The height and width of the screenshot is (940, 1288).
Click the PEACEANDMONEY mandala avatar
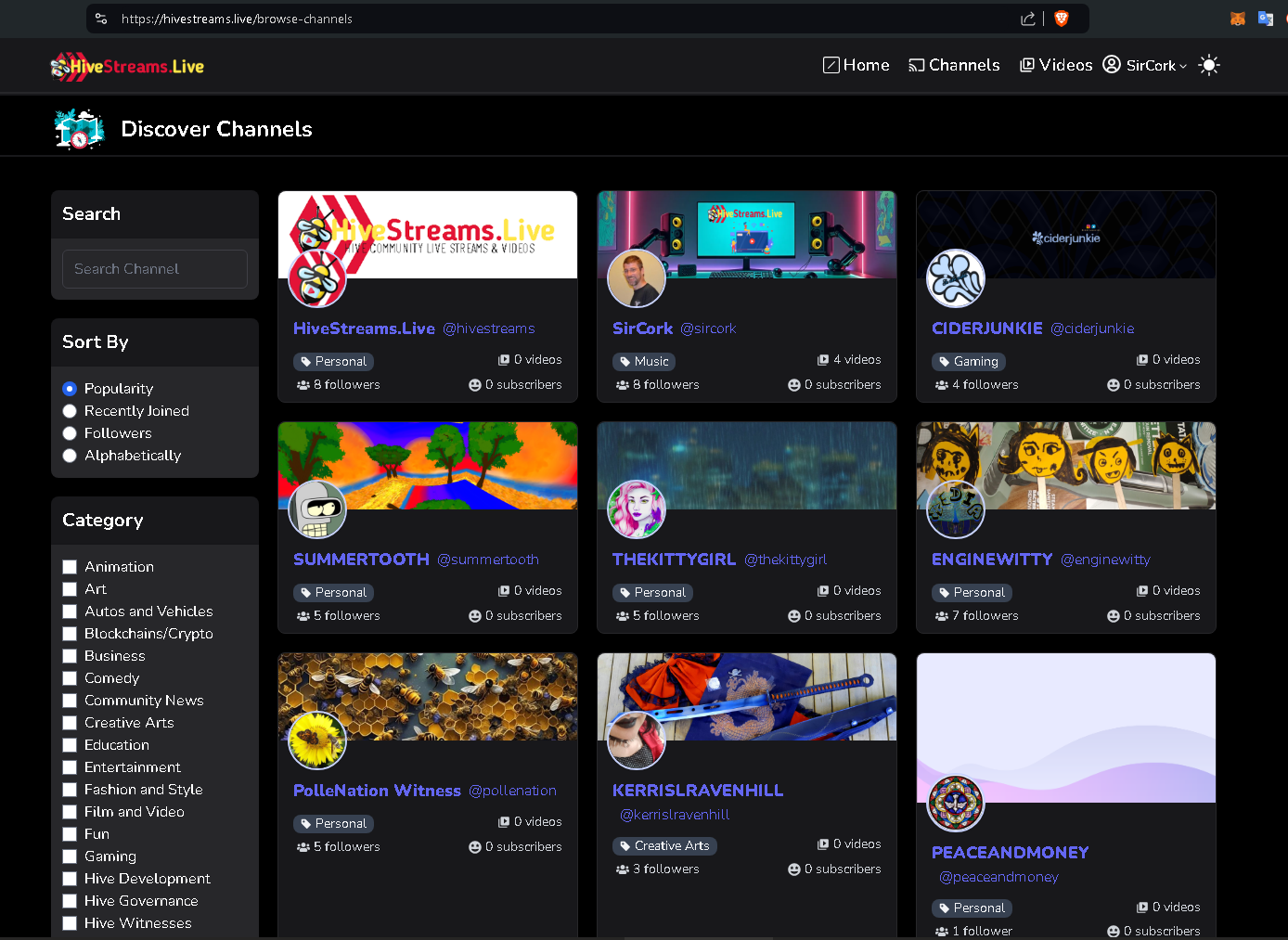coord(956,804)
